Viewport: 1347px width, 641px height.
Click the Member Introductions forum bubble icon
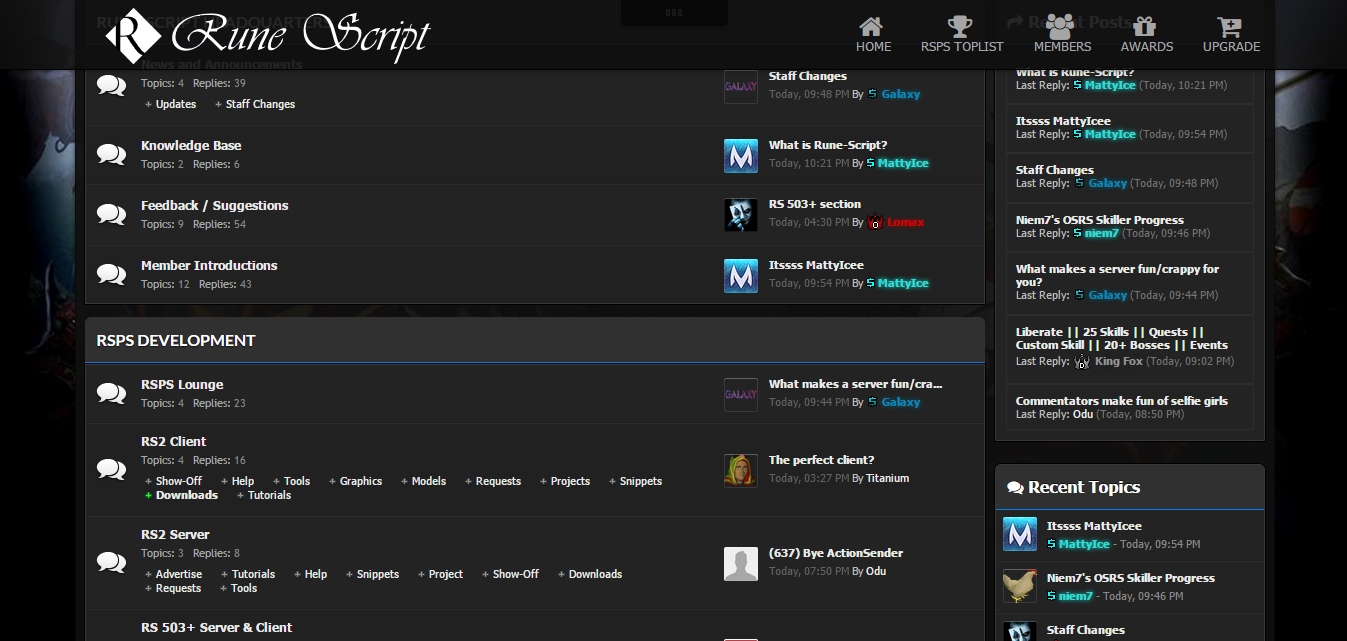(x=111, y=274)
